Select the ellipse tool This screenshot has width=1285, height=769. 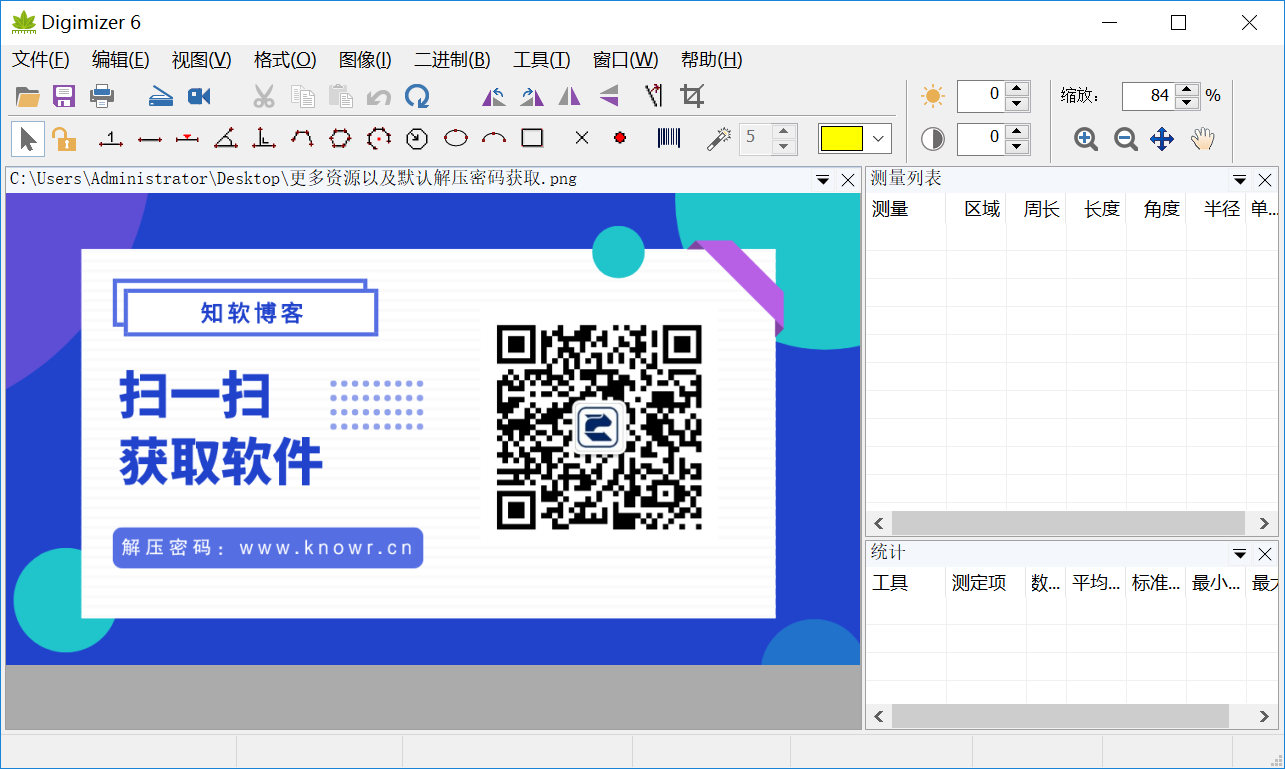click(456, 138)
